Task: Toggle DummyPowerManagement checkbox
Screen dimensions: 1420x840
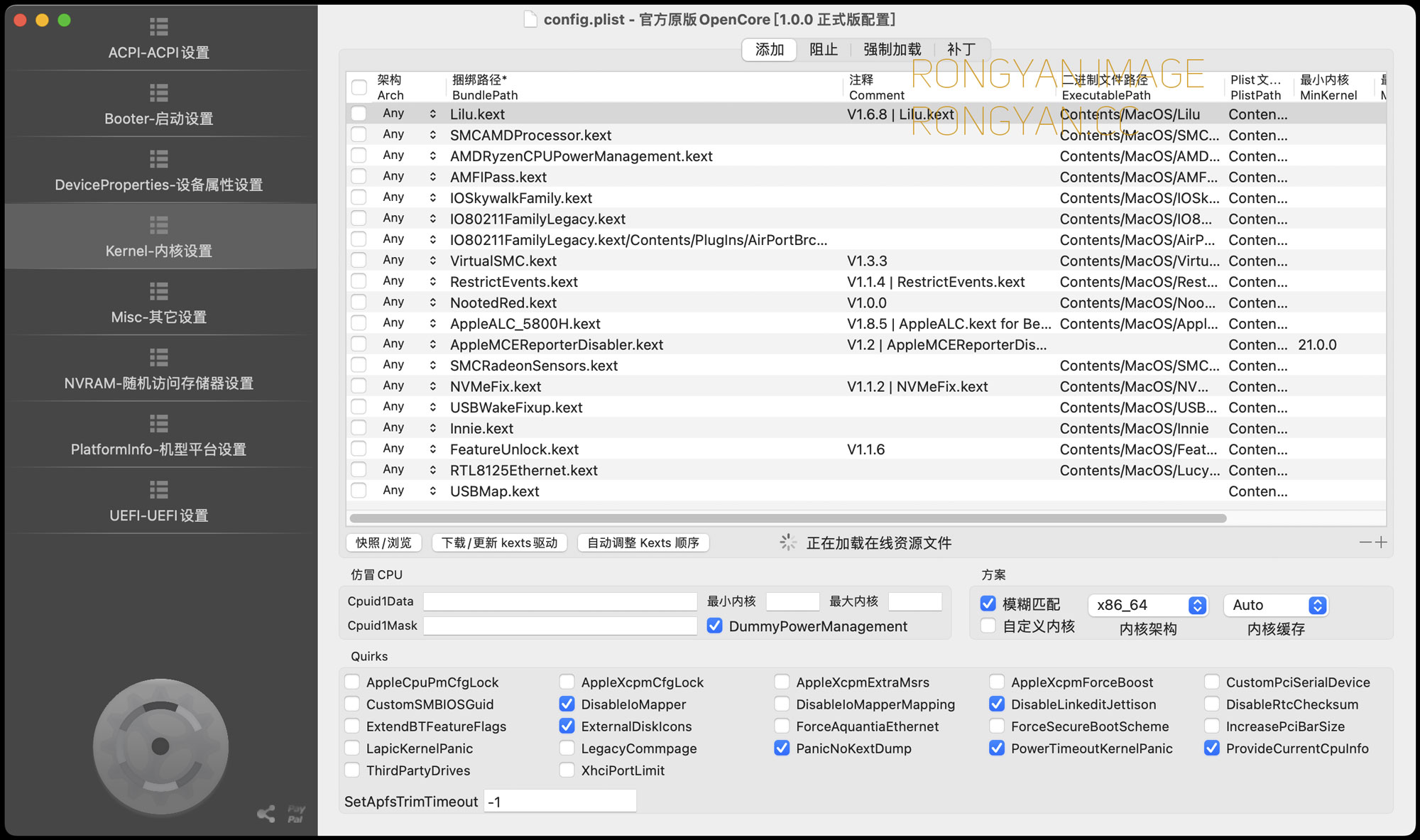Action: (715, 626)
